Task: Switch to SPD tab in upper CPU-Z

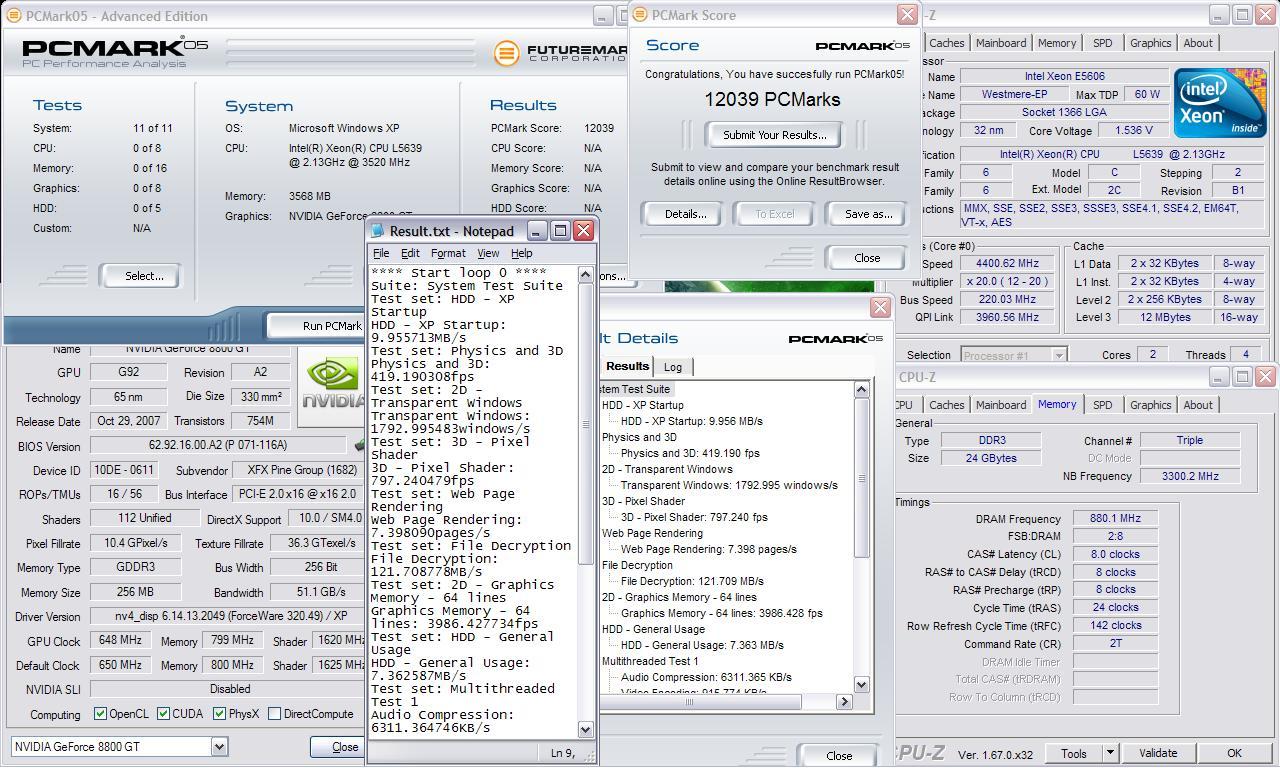Action: [x=1102, y=43]
